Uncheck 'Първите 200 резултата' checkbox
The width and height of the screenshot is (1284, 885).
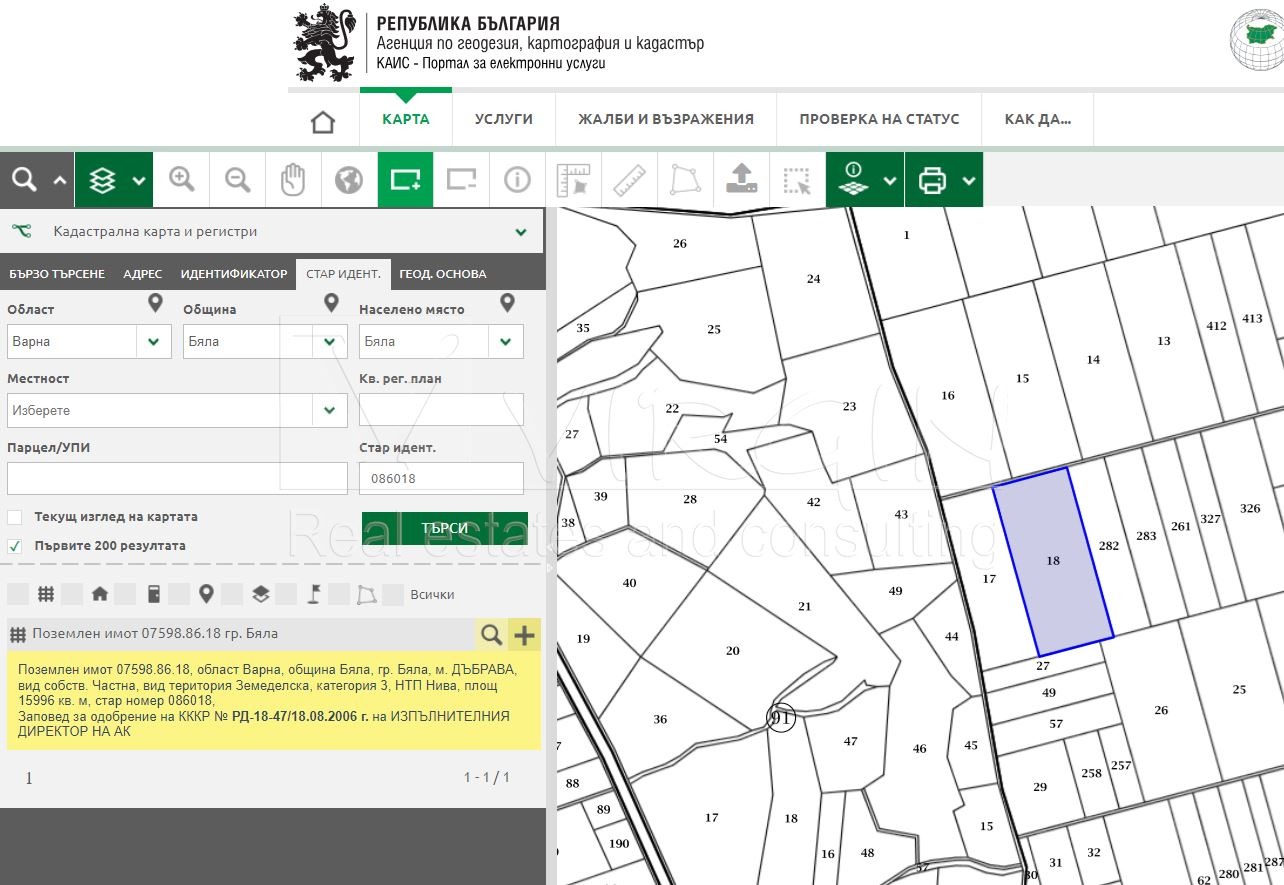(x=15, y=546)
